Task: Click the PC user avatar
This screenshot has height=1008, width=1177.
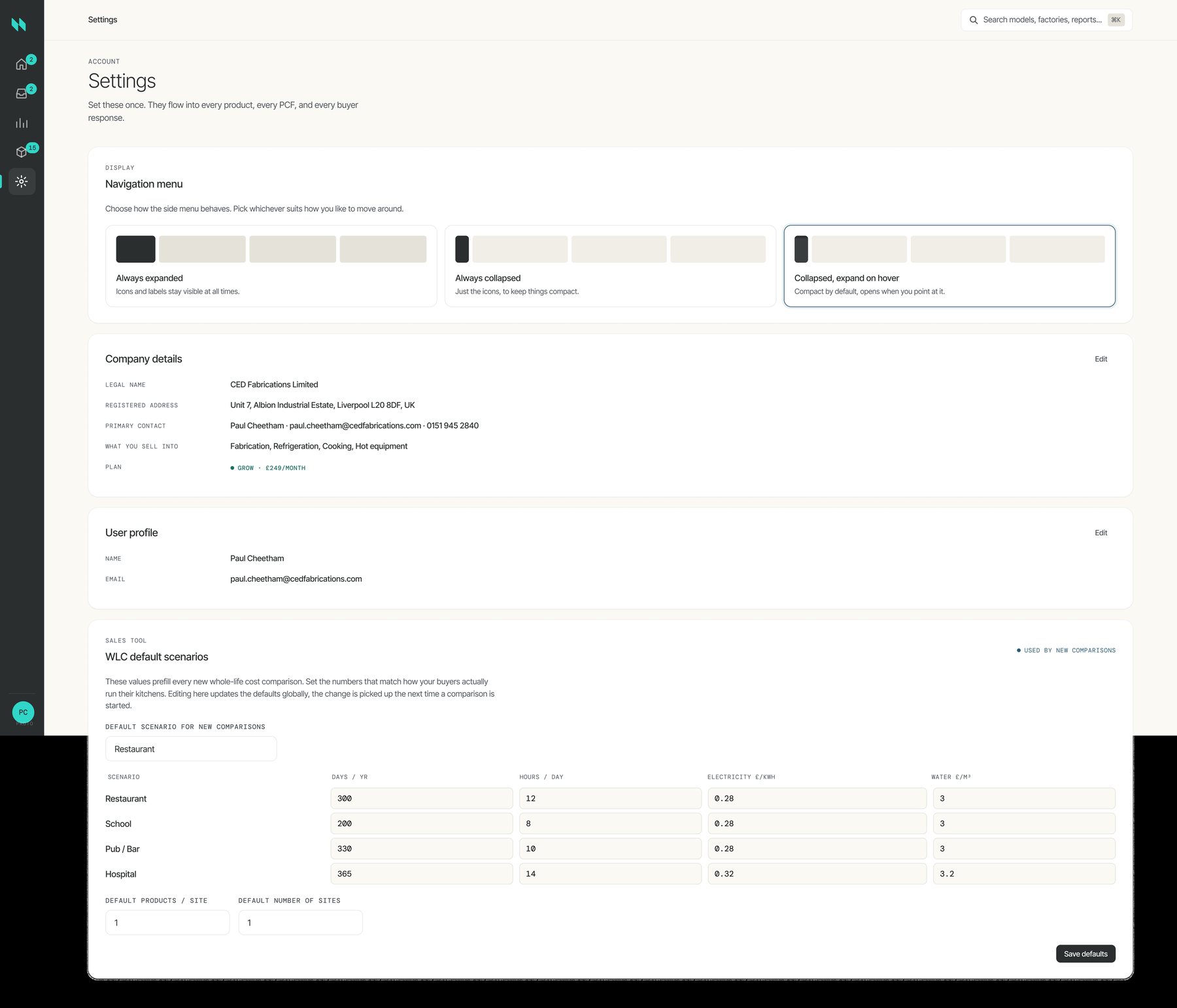Action: click(x=24, y=713)
